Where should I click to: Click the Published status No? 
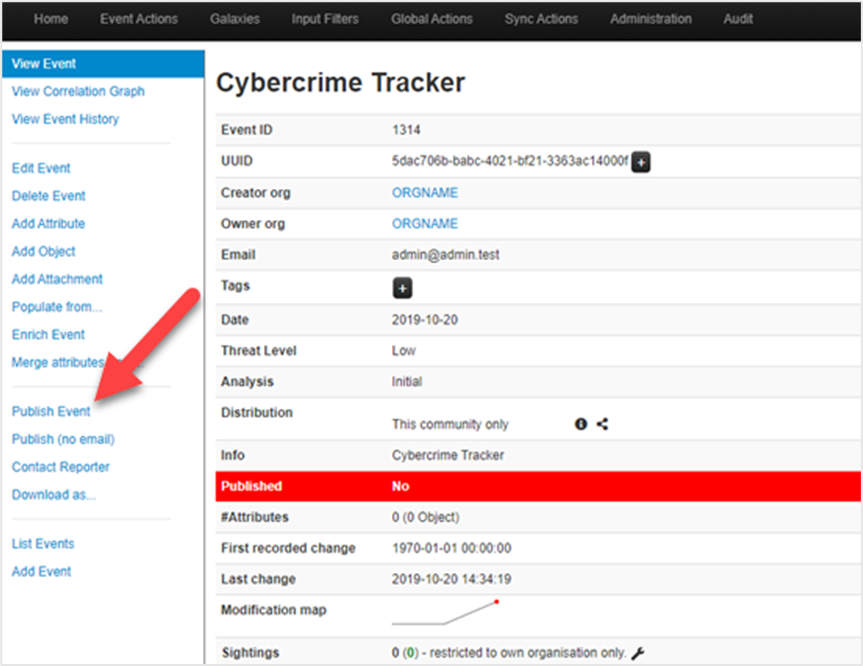point(400,486)
